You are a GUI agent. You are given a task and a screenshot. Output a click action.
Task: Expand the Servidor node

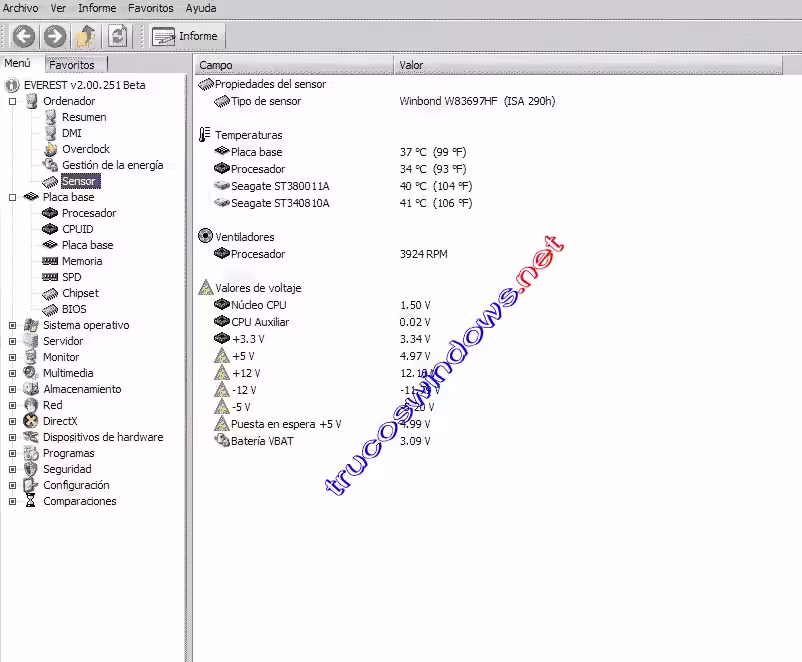12,341
